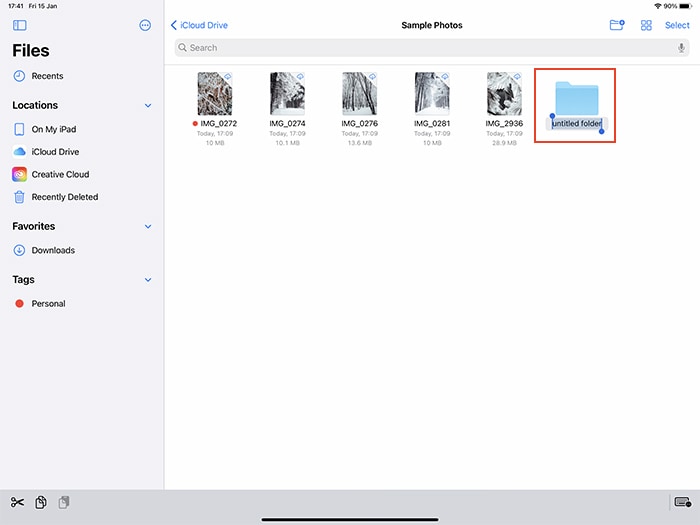Select the Personal red tag
The height and width of the screenshot is (525, 700).
pos(40,304)
